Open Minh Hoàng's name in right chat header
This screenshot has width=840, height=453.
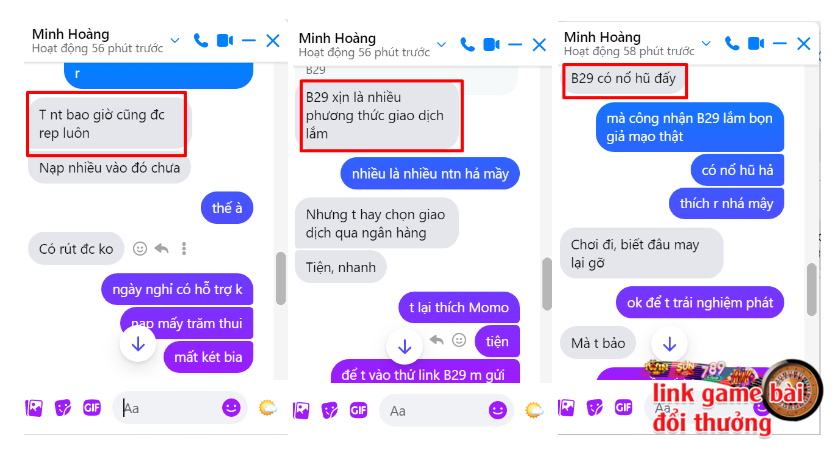pyautogui.click(x=602, y=37)
